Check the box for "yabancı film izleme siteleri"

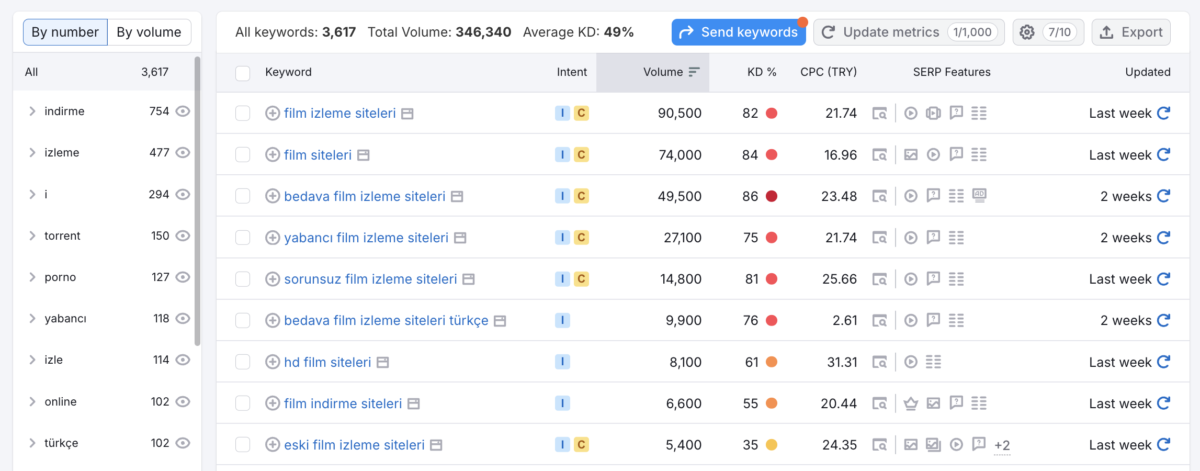[243, 238]
